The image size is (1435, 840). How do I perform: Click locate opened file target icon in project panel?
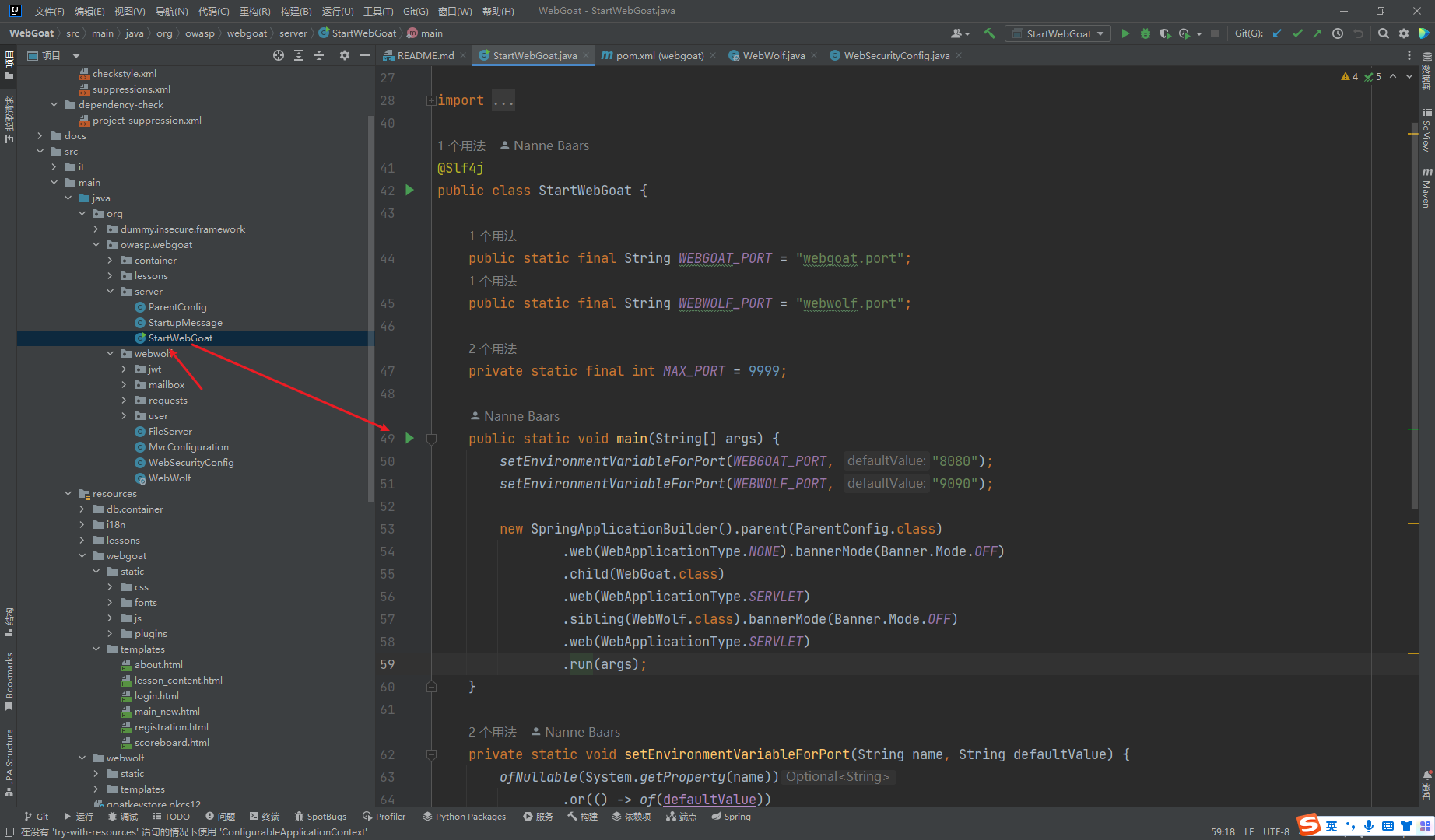point(279,55)
